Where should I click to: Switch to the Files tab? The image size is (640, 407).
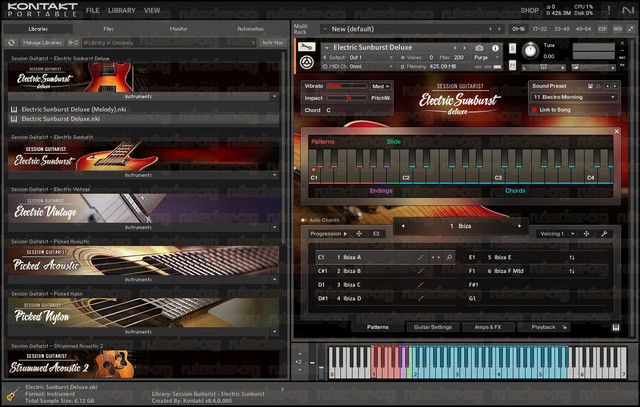(x=108, y=29)
